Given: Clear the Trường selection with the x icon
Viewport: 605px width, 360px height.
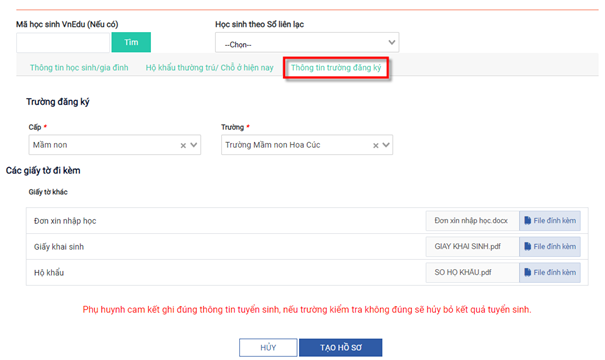Looking at the screenshot, I should click(375, 145).
